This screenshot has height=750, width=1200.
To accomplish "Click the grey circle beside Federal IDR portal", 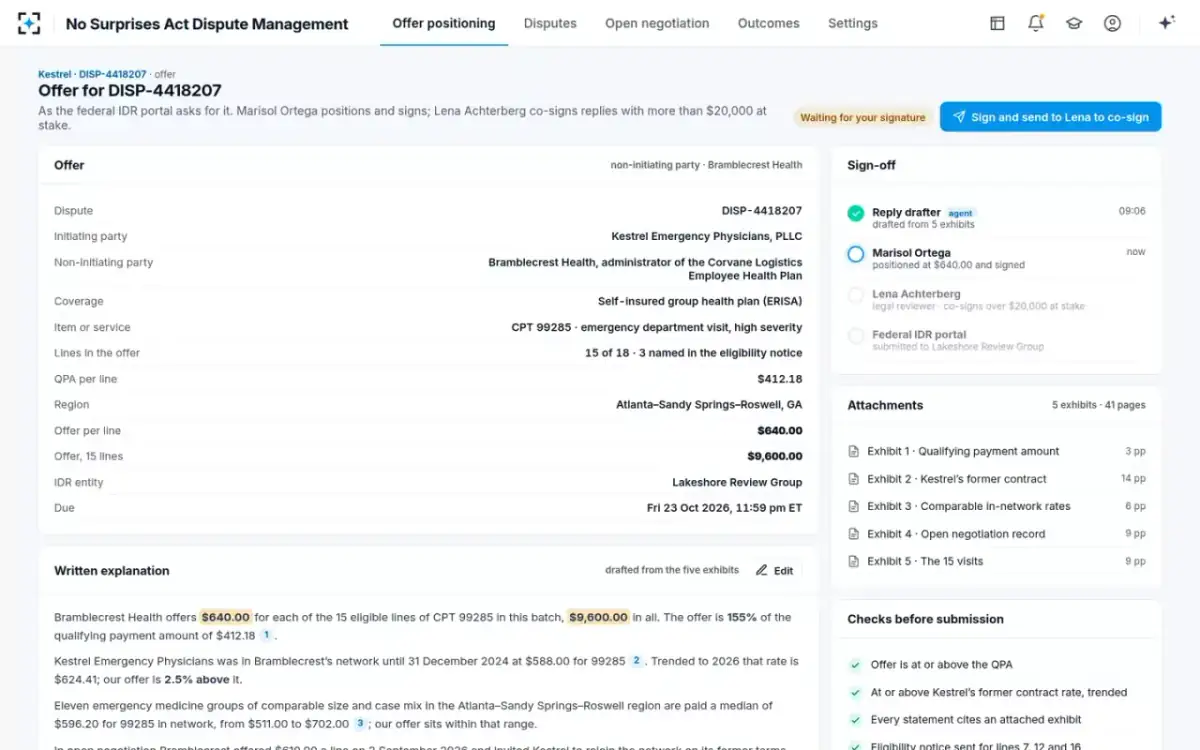I will click(x=855, y=336).
